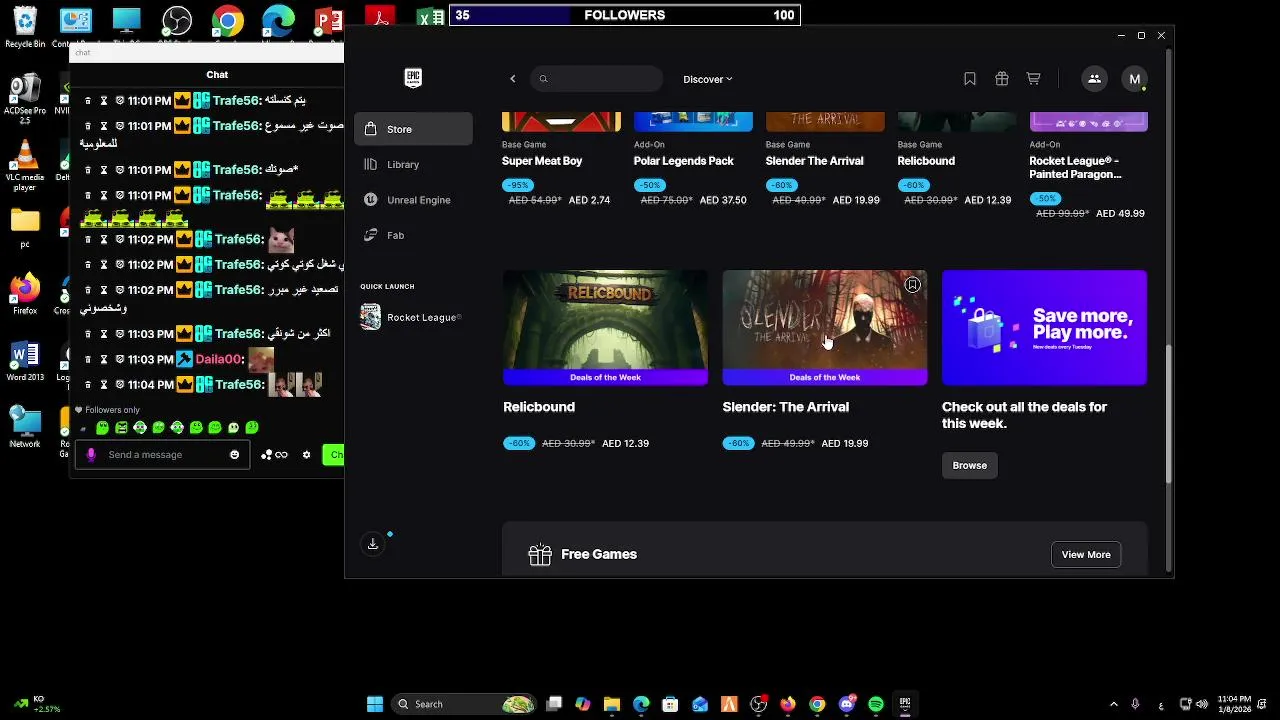The height and width of the screenshot is (720, 1280).
Task: Select the pc folder on desktop
Action: click(25, 228)
